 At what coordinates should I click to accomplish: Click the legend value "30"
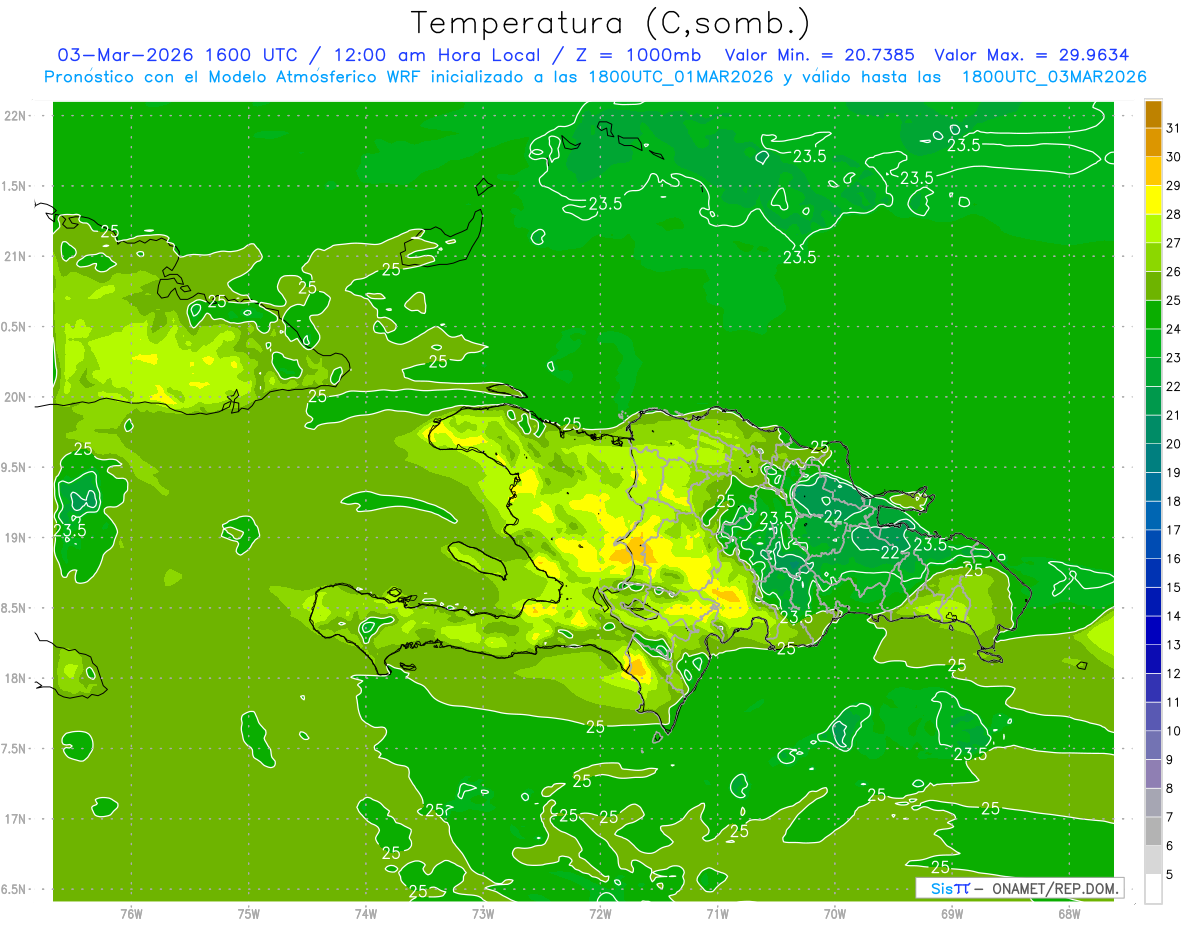point(1174,157)
